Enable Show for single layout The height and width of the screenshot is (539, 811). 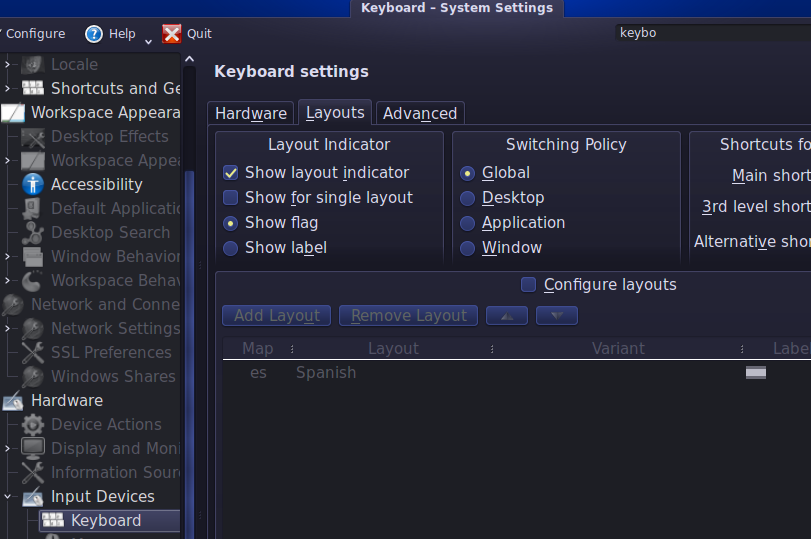[x=231, y=198]
